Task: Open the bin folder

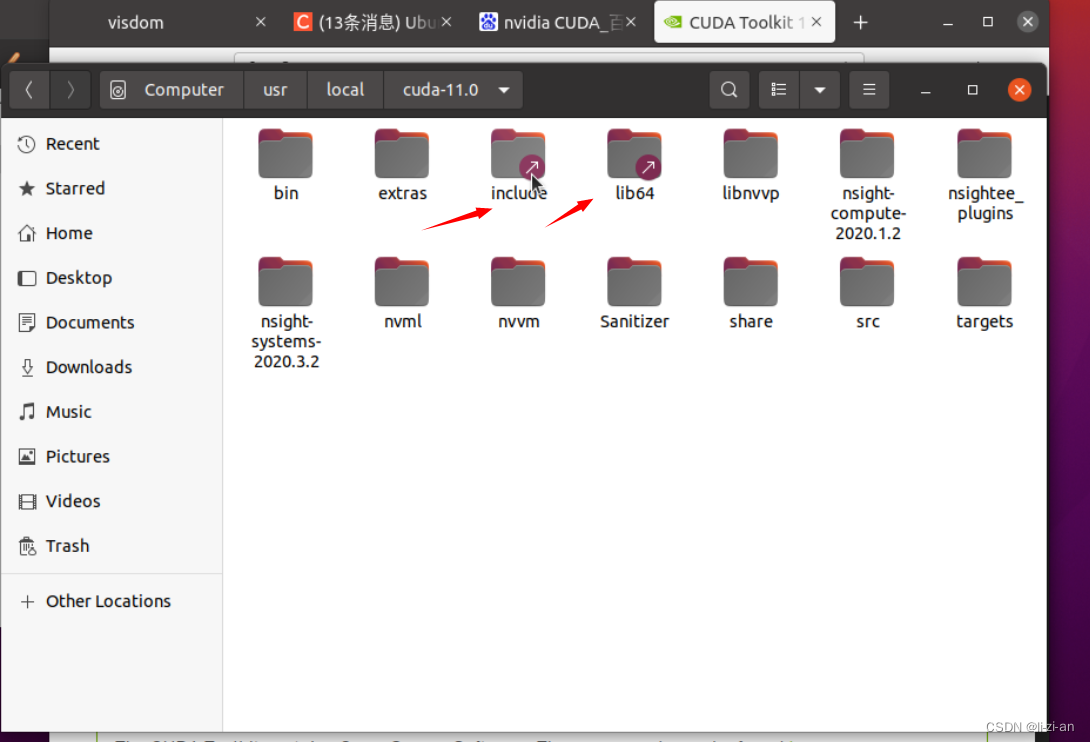Action: point(285,165)
